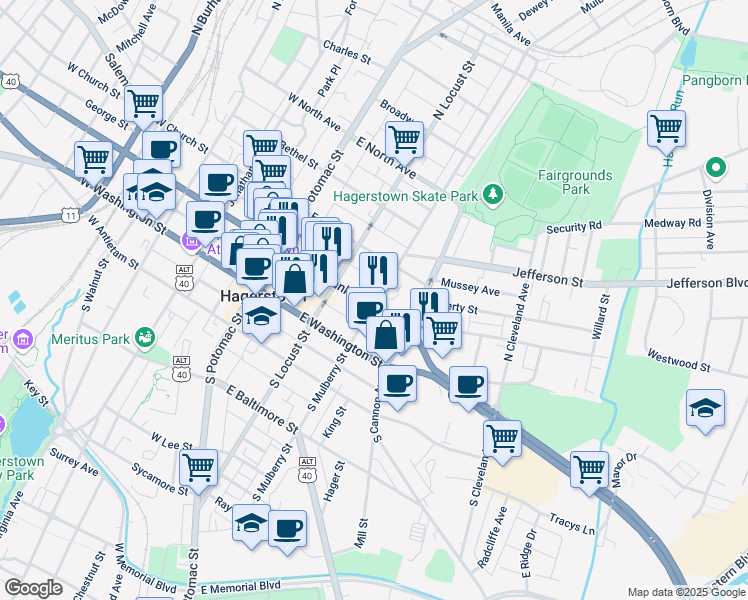
Task: Click the cart marker below Liberty St
Action: (442, 331)
